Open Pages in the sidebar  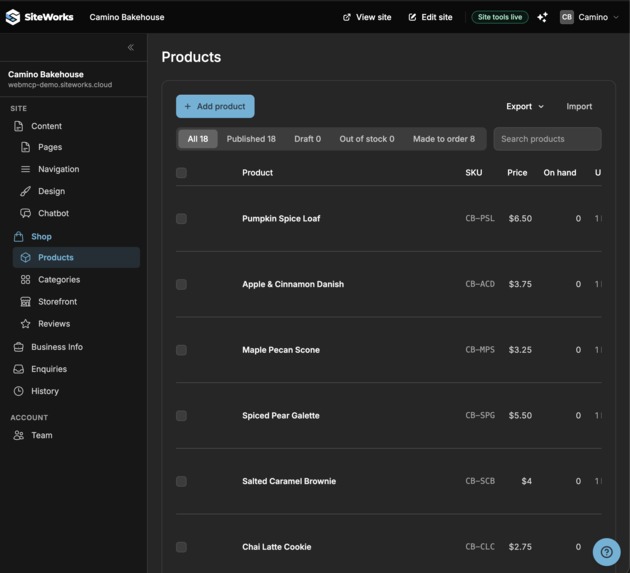coord(76,147)
